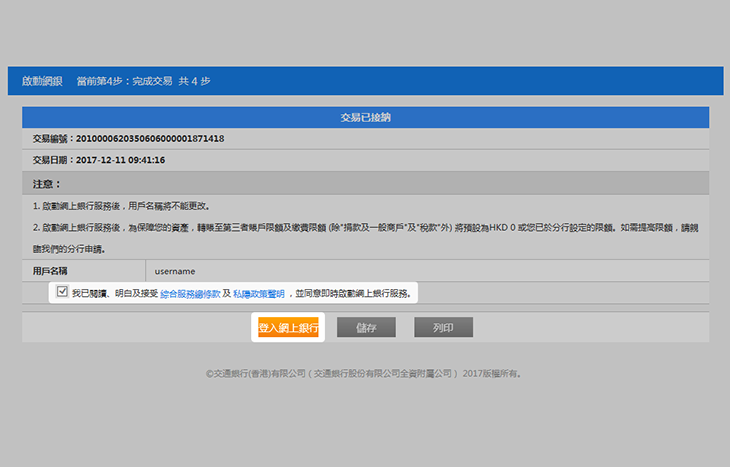Click the transaction number 交易編號 row

(x=128, y=137)
